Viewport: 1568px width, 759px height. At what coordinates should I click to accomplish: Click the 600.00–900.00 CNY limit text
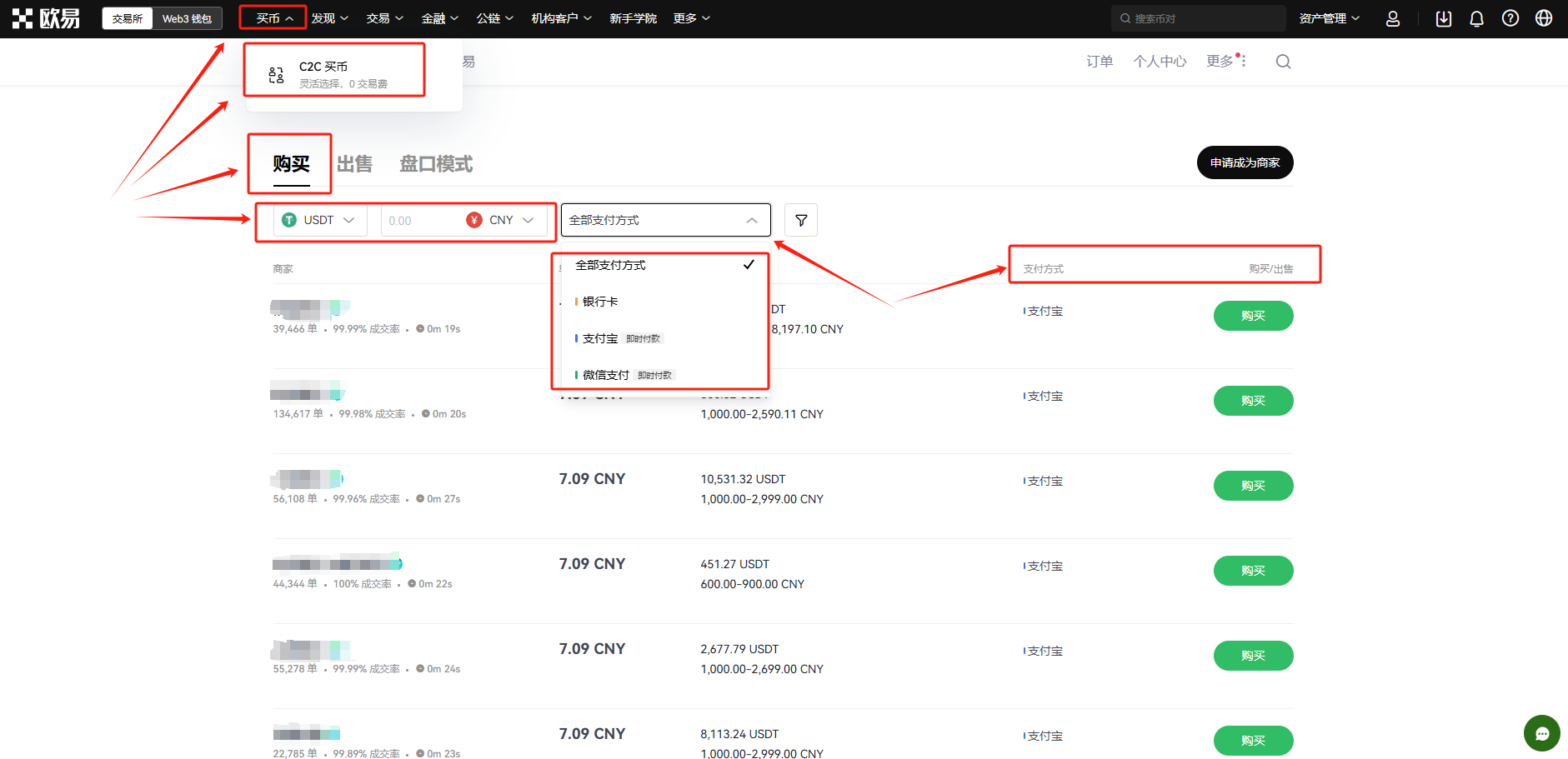752,584
